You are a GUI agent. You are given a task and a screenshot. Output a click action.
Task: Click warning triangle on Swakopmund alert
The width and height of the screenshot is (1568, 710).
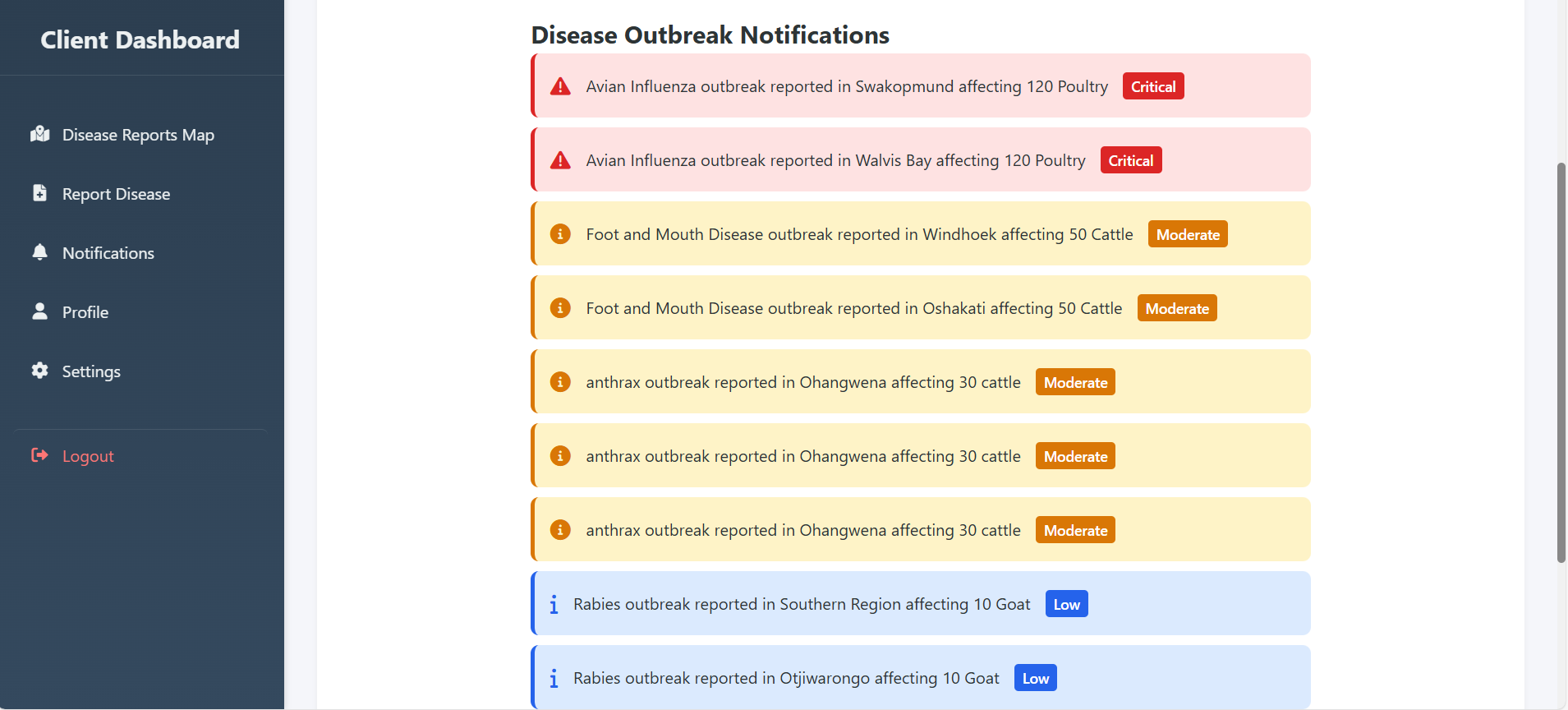(x=560, y=86)
